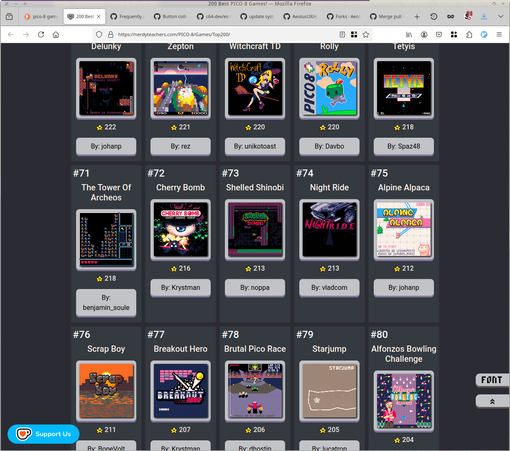The width and height of the screenshot is (510, 451).
Task: Open reader view from the address bar
Action: pyautogui.click(x=342, y=34)
